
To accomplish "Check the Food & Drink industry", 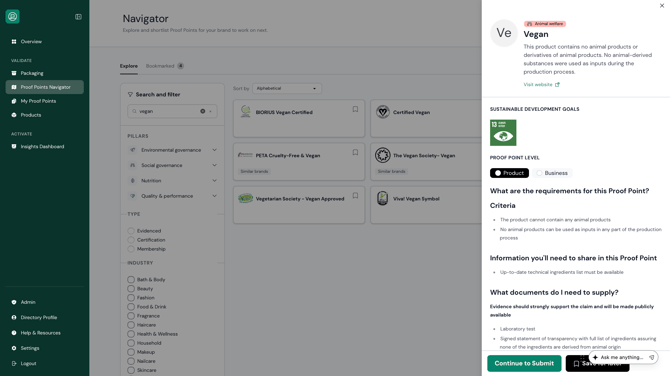I will pos(131,307).
